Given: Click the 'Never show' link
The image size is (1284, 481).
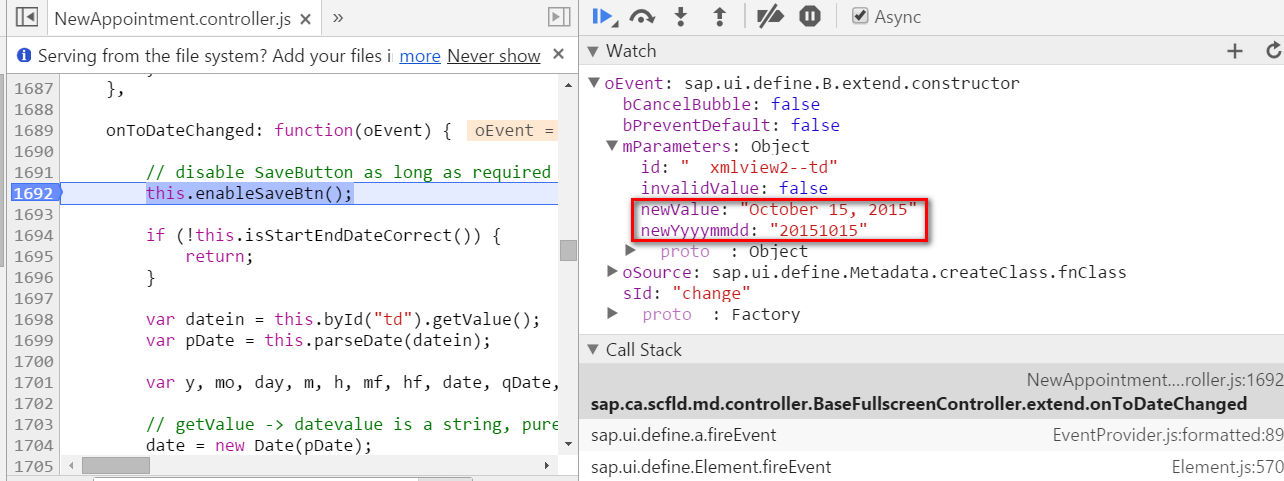Looking at the screenshot, I should click(x=494, y=56).
